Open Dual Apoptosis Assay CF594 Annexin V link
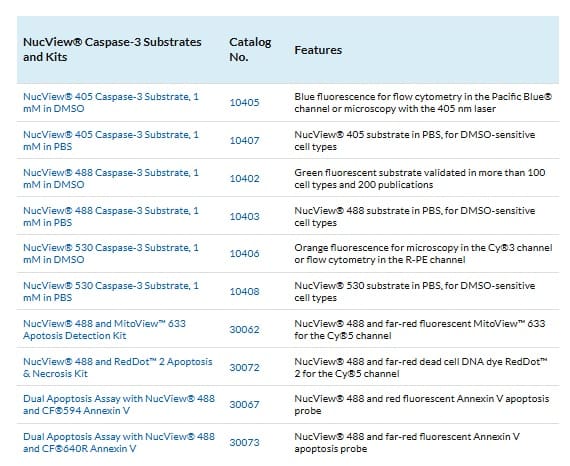Viewport: 570px width, 466px height. [x=119, y=405]
